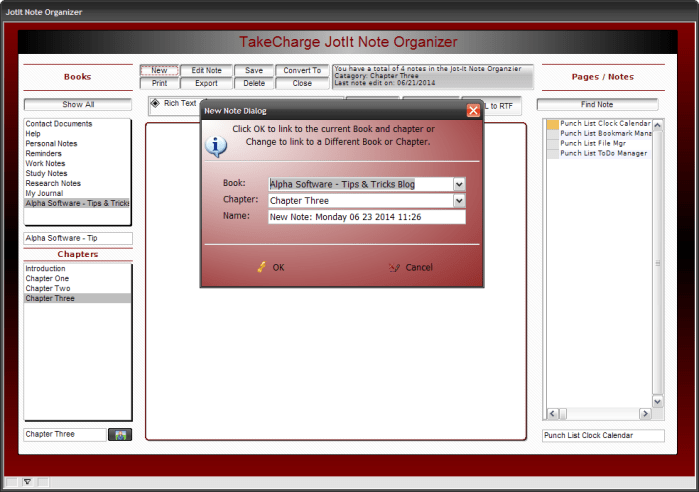Select Reminders book
This screenshot has width=699, height=492.
tap(77, 153)
